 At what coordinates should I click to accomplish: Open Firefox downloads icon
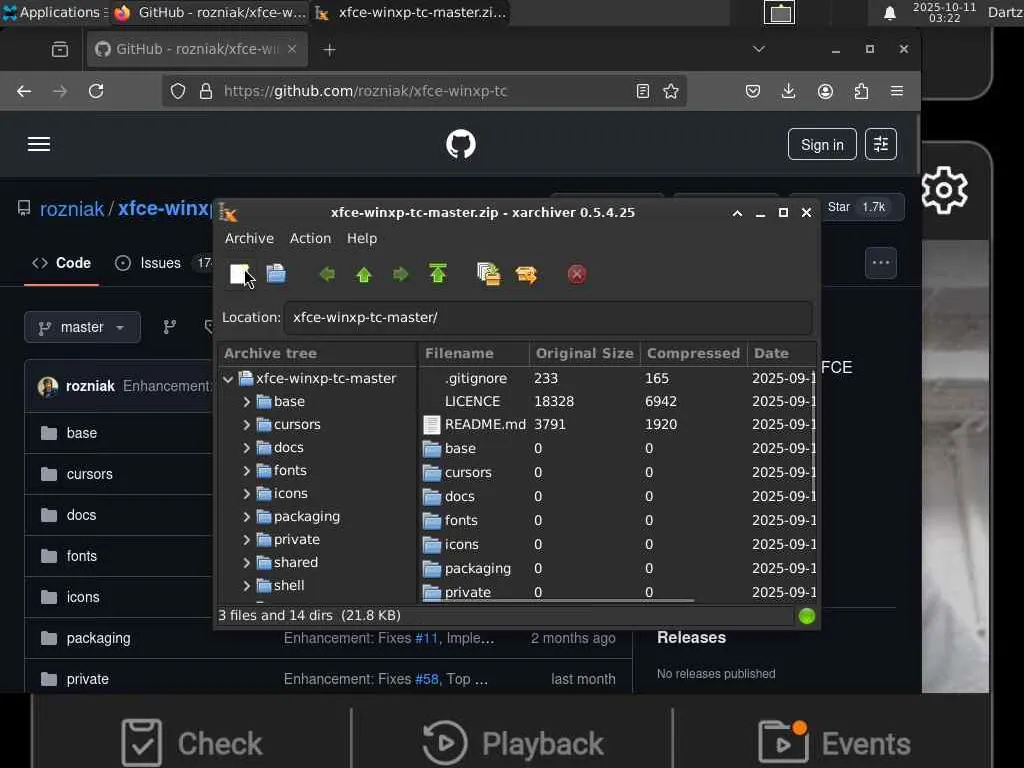click(788, 91)
